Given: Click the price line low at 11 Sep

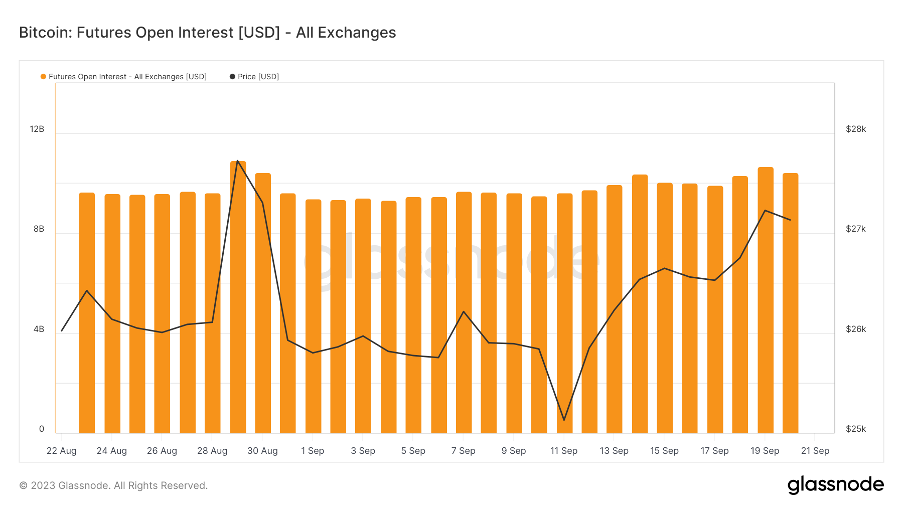Looking at the screenshot, I should click(x=564, y=420).
